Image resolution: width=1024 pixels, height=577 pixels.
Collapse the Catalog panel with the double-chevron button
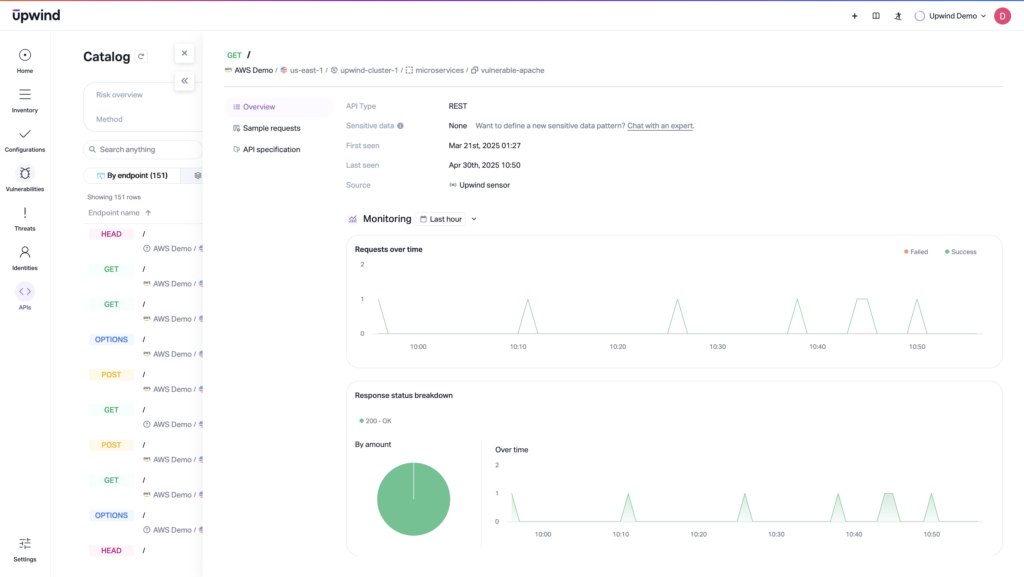[x=184, y=81]
